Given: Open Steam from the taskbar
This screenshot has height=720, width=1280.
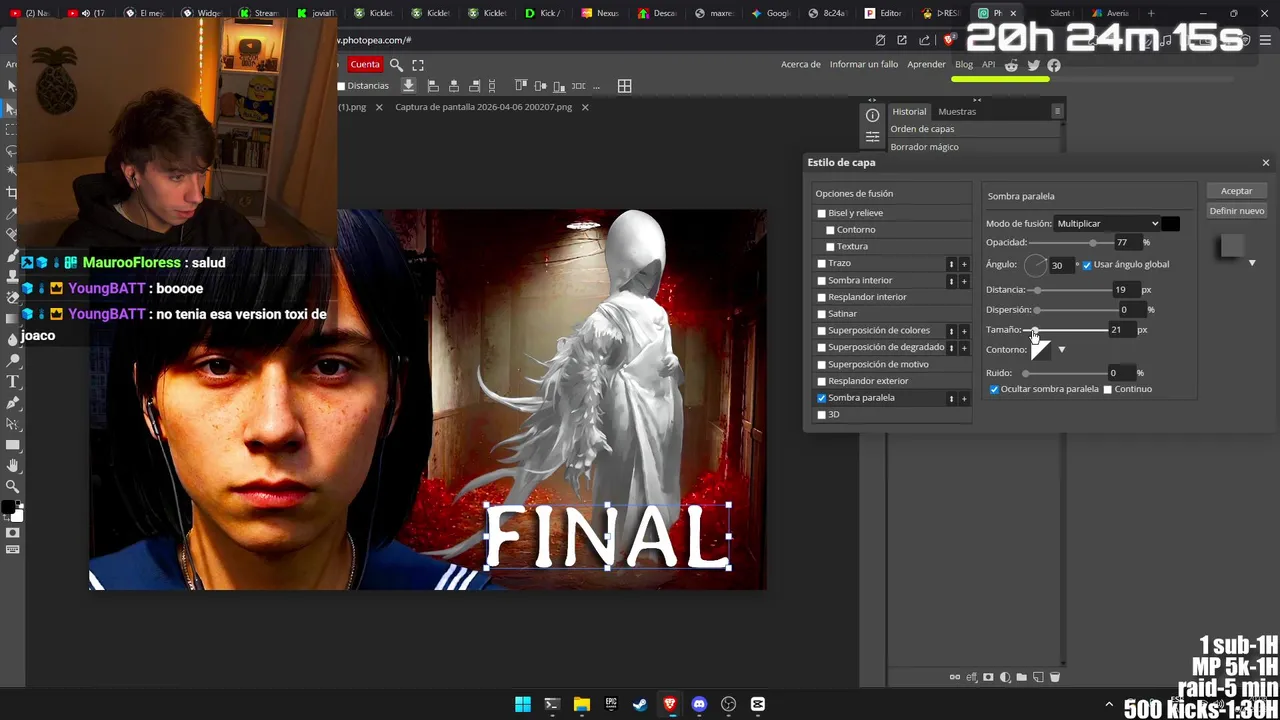Looking at the screenshot, I should pyautogui.click(x=640, y=704).
